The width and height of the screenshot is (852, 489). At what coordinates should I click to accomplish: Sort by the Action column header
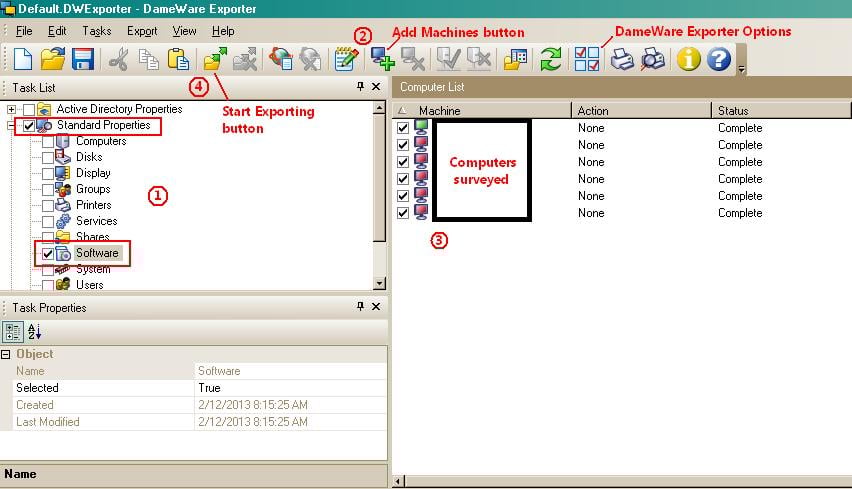[x=642, y=110]
